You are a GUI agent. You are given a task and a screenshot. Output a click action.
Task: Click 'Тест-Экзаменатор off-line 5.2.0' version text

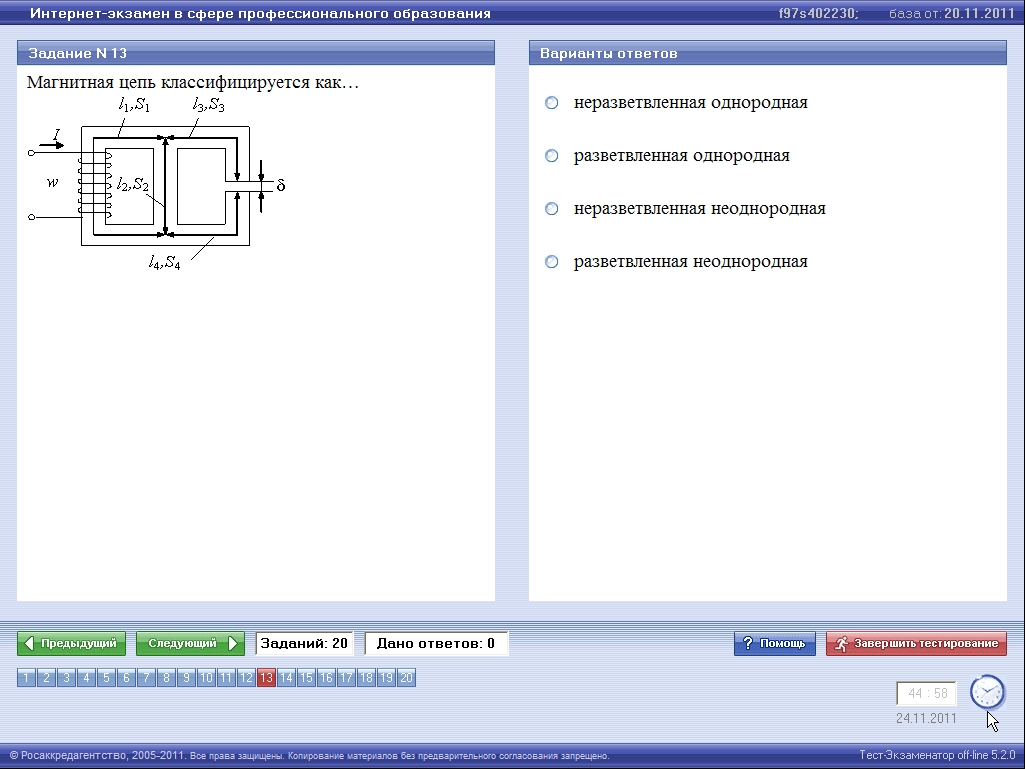(x=937, y=755)
